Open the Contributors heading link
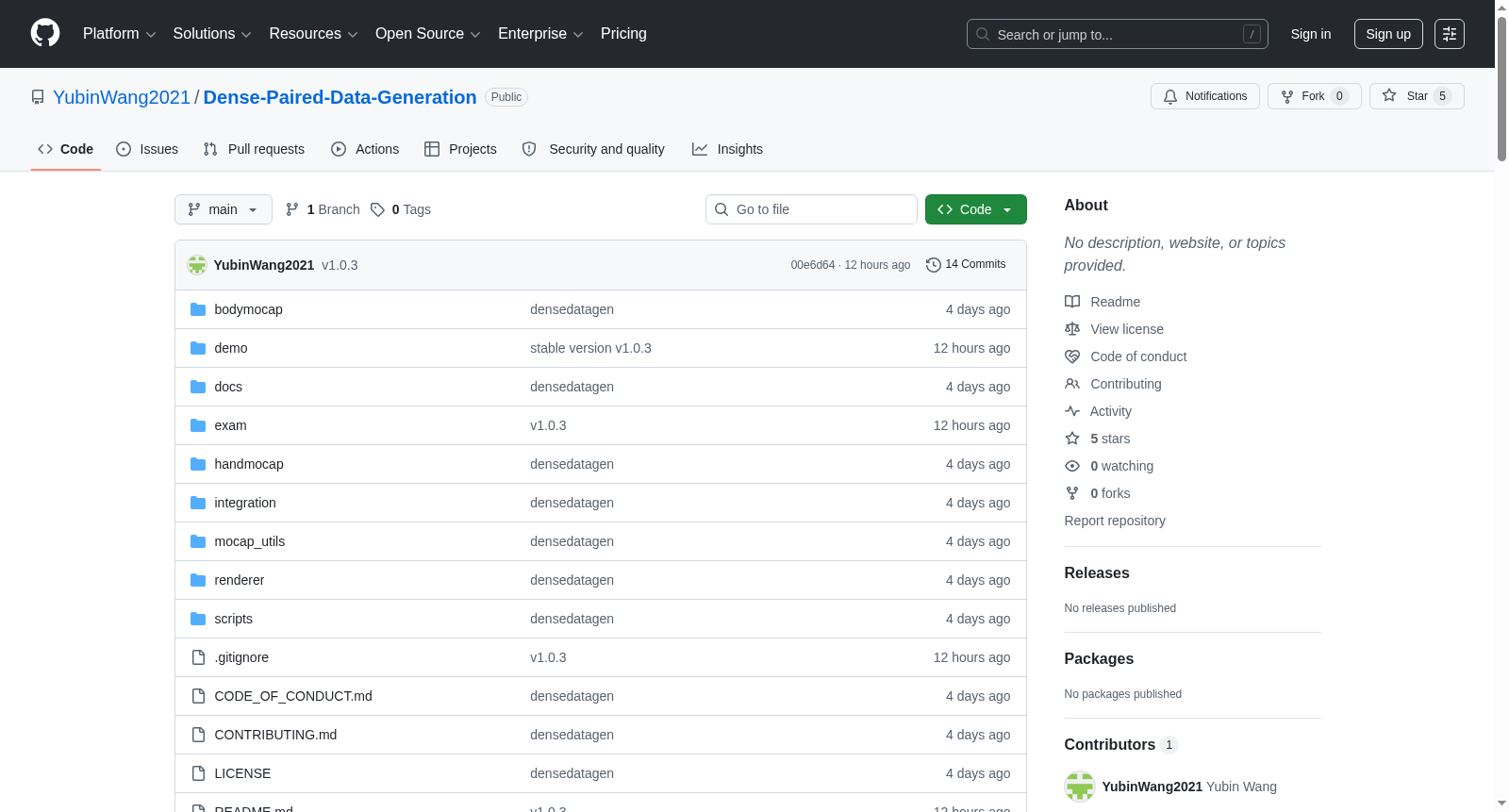The width and height of the screenshot is (1509, 812). [1120, 744]
